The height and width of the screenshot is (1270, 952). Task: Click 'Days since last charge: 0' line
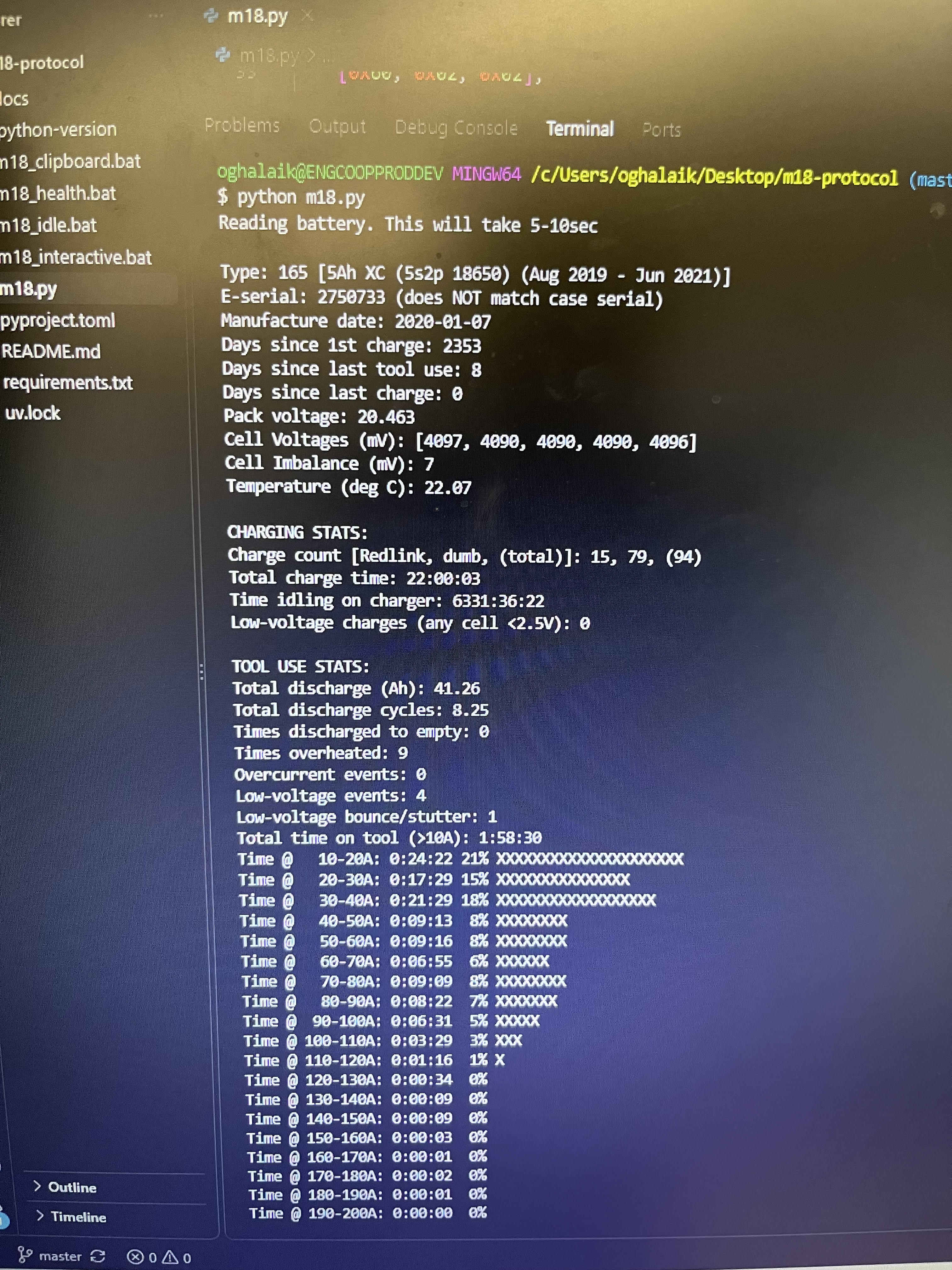343,393
